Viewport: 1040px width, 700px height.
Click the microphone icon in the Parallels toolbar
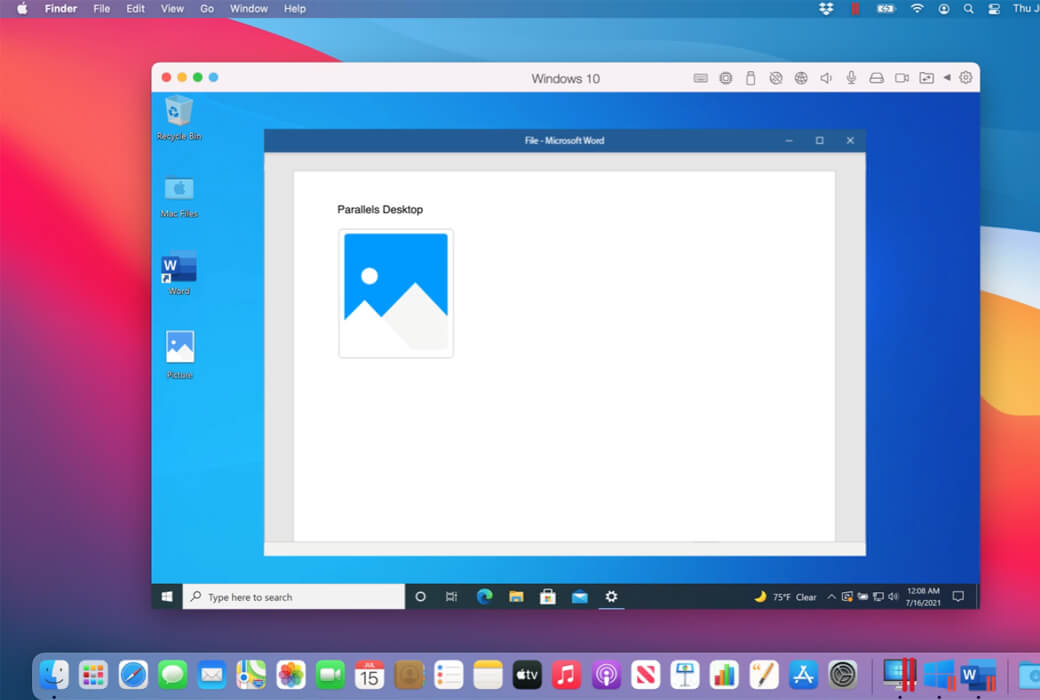(x=851, y=78)
